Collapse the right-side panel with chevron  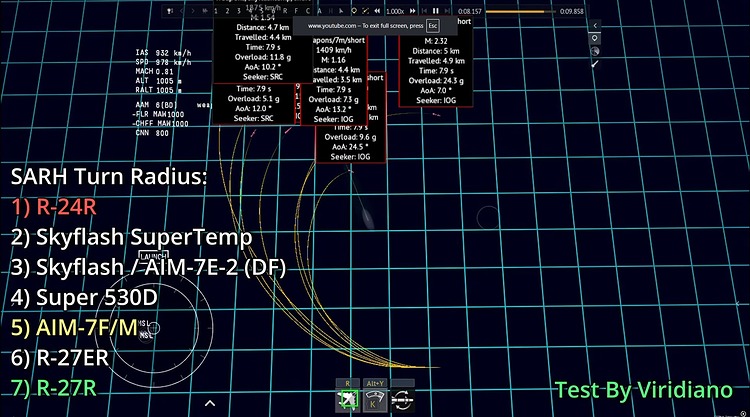[x=596, y=24]
